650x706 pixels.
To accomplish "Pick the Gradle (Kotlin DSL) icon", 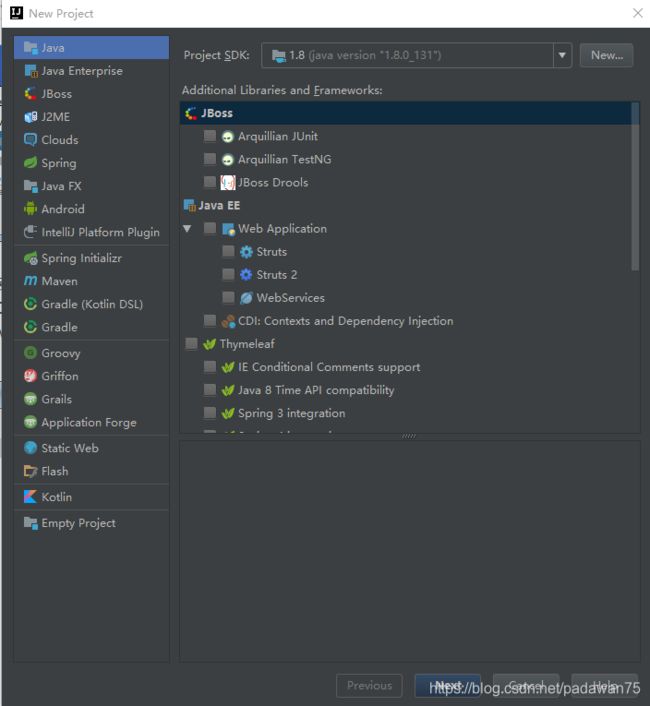I will click(31, 304).
